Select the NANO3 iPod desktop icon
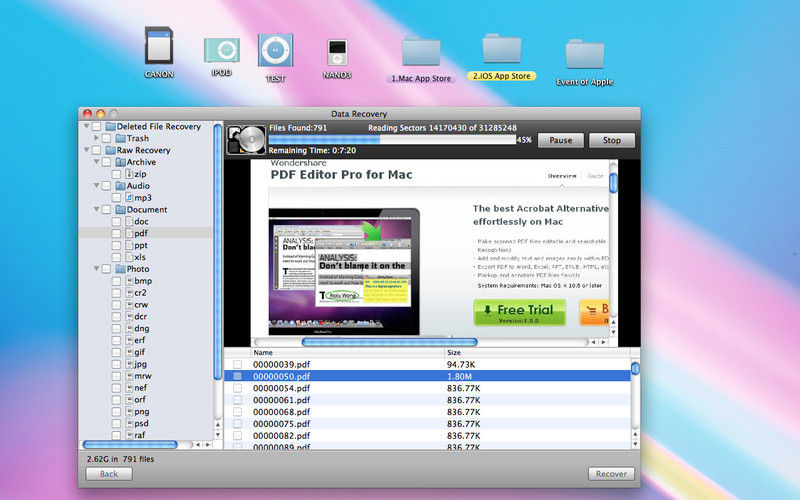800x500 pixels. [337, 53]
